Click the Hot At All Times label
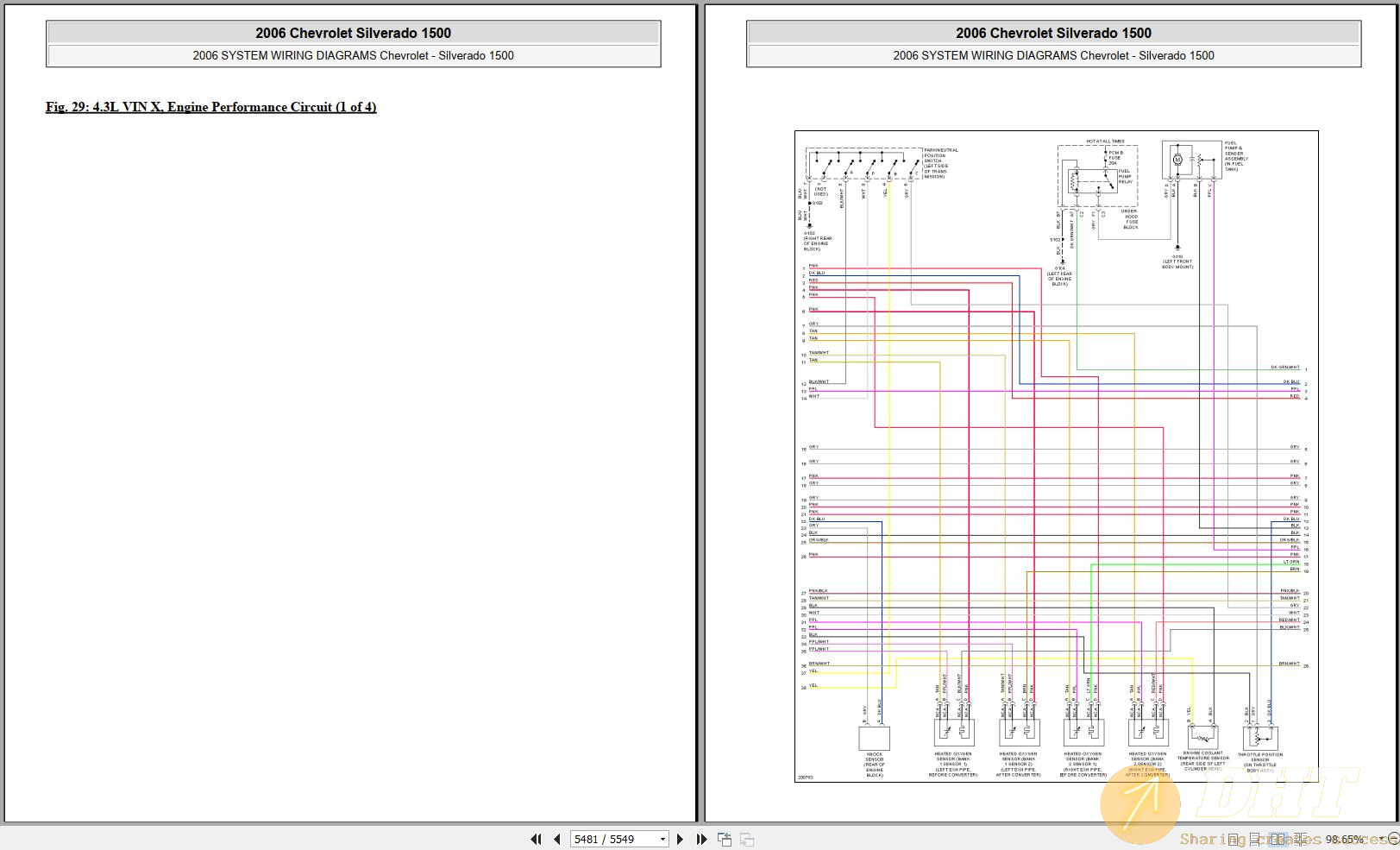 [x=1105, y=141]
